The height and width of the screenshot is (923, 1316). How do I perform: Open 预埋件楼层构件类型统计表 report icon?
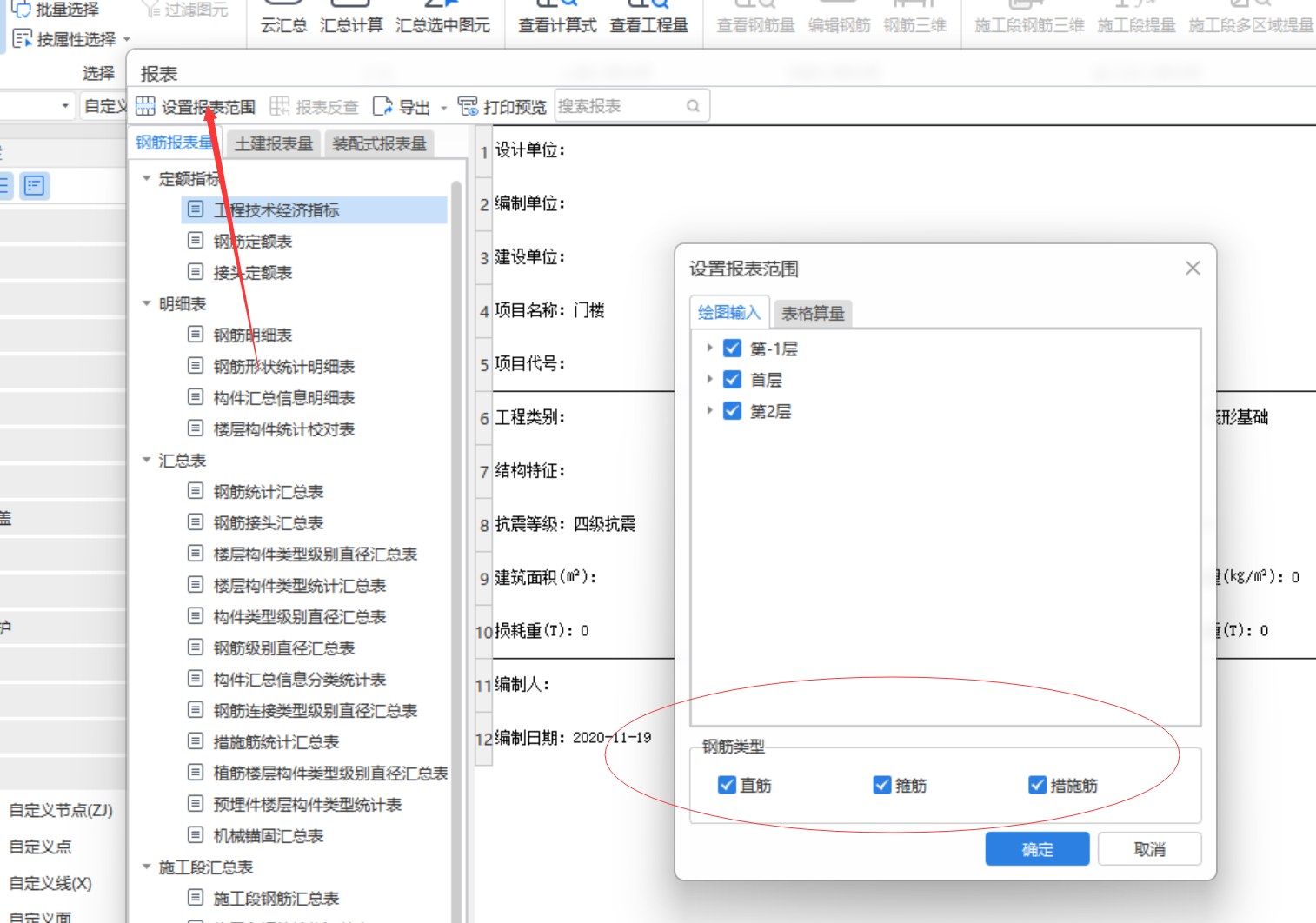pos(196,803)
